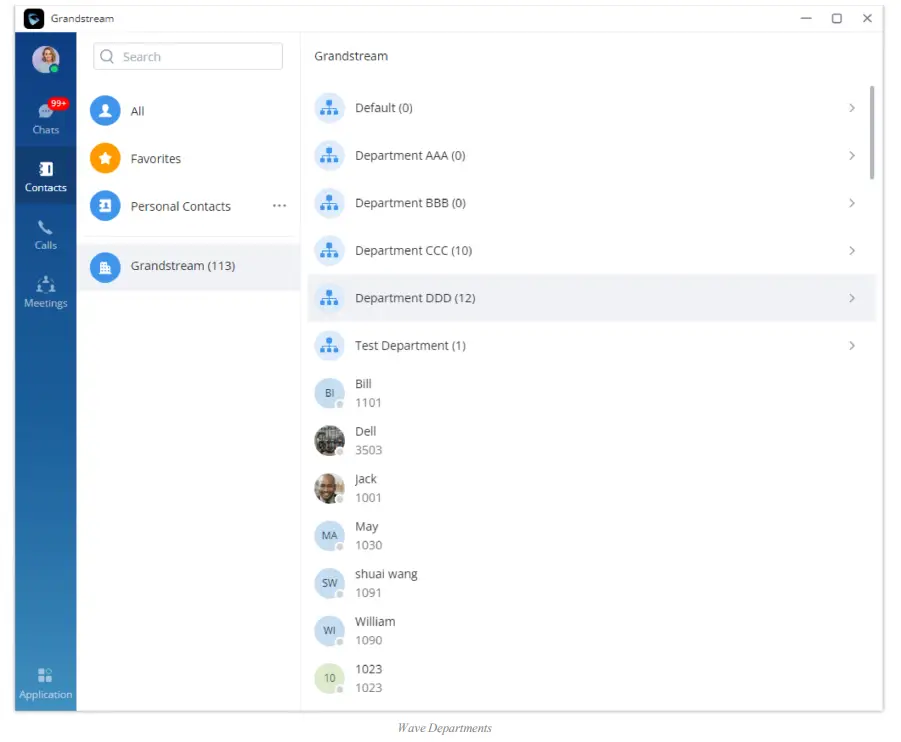901x742 pixels.
Task: Expand Department CCC chevron
Action: 852,251
